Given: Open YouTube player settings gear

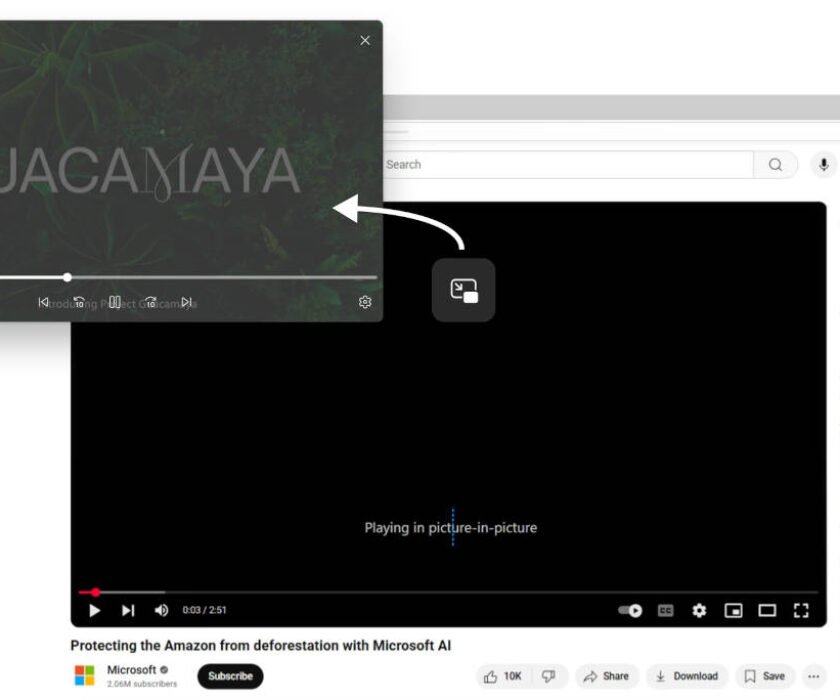Looking at the screenshot, I should pyautogui.click(x=699, y=611).
